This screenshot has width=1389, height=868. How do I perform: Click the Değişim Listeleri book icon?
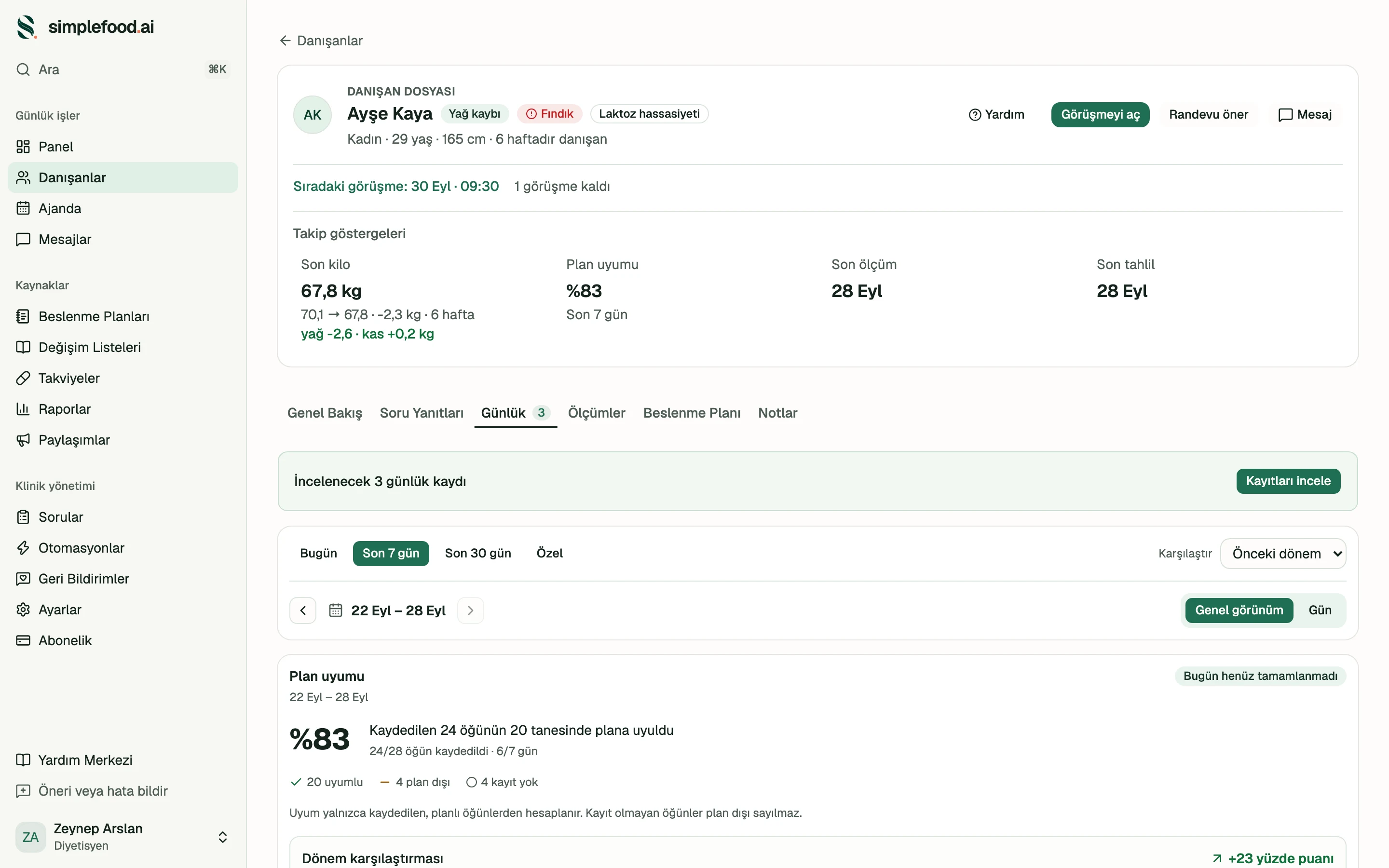point(23,347)
